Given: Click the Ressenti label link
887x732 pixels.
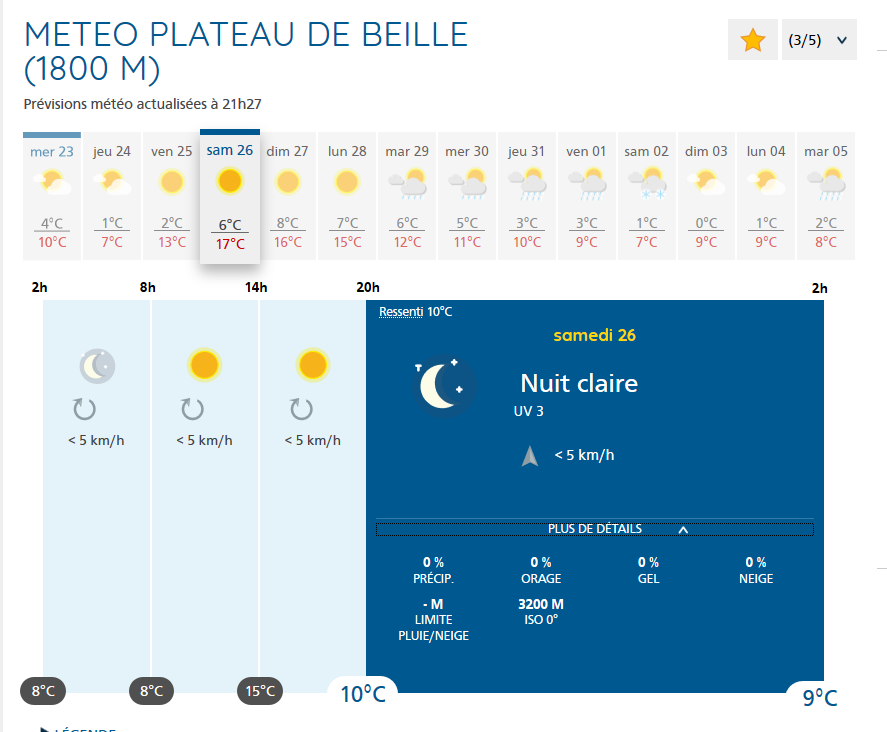Looking at the screenshot, I should point(401,312).
